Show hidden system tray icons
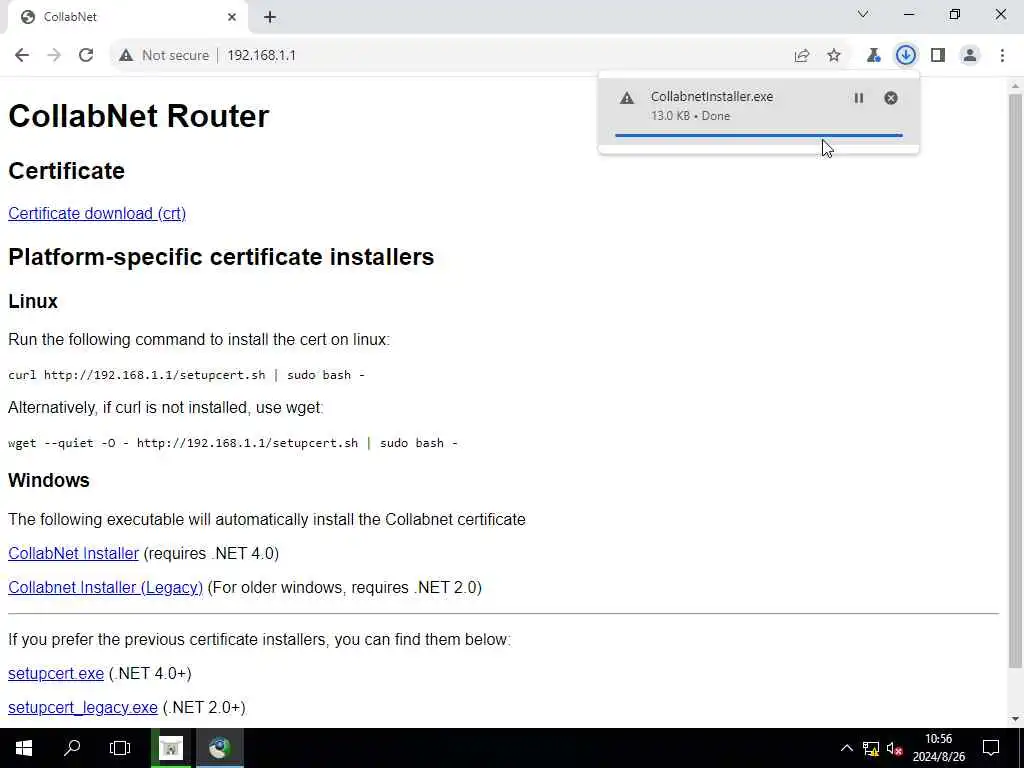The image size is (1024, 768). pyautogui.click(x=846, y=748)
